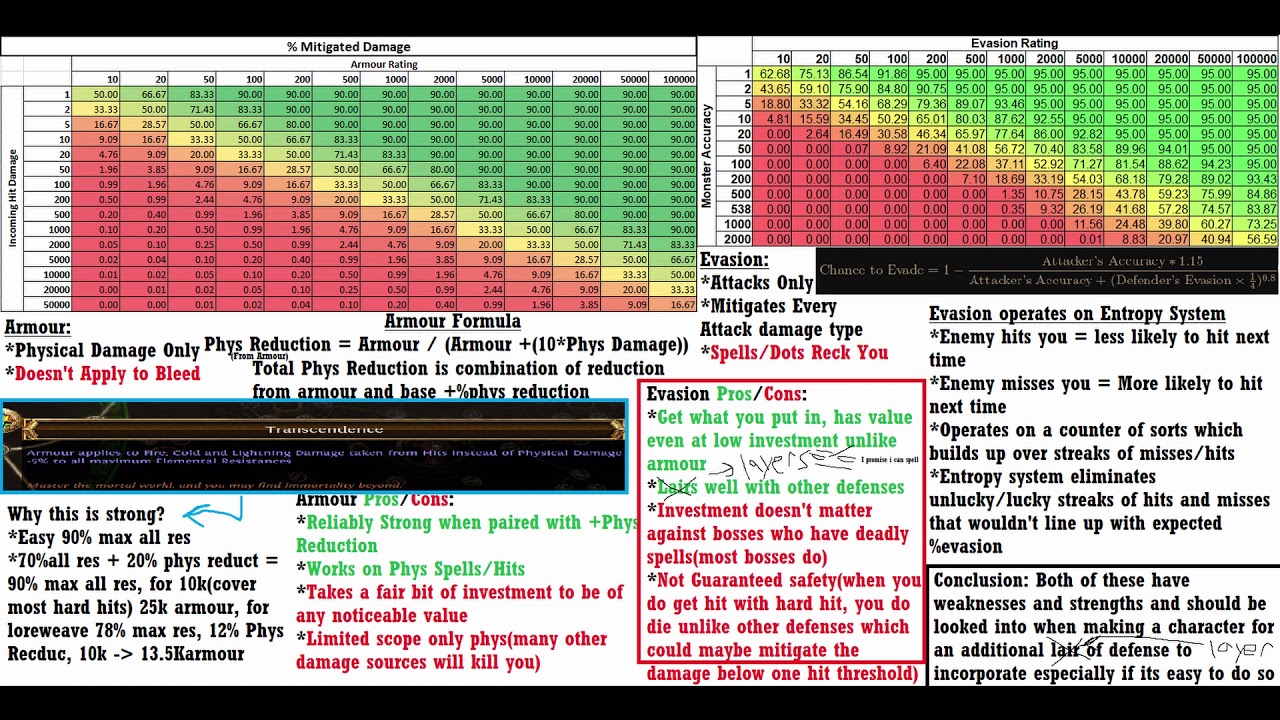Click the 'Phys Reduction = Armour /' formula line
The width and height of the screenshot is (1280, 720).
[446, 344]
